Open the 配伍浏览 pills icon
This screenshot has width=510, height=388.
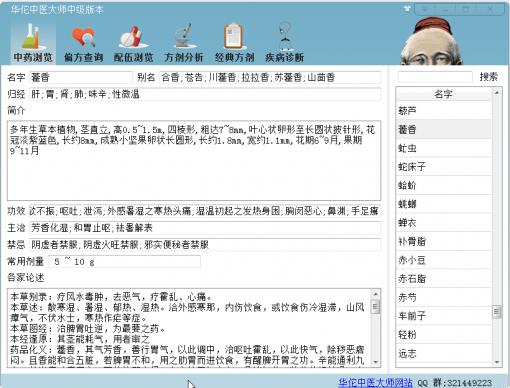point(133,42)
